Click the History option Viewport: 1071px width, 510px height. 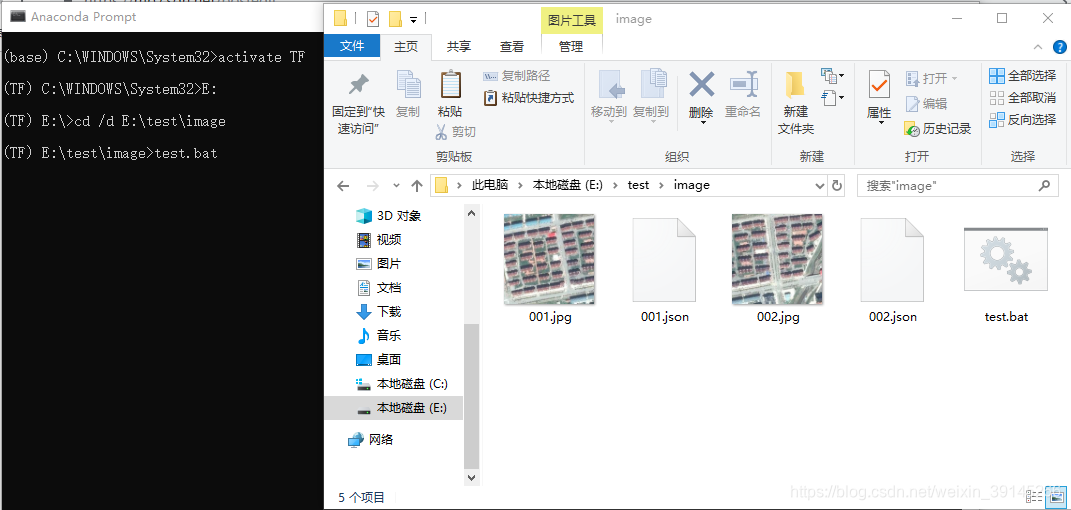click(x=937, y=128)
